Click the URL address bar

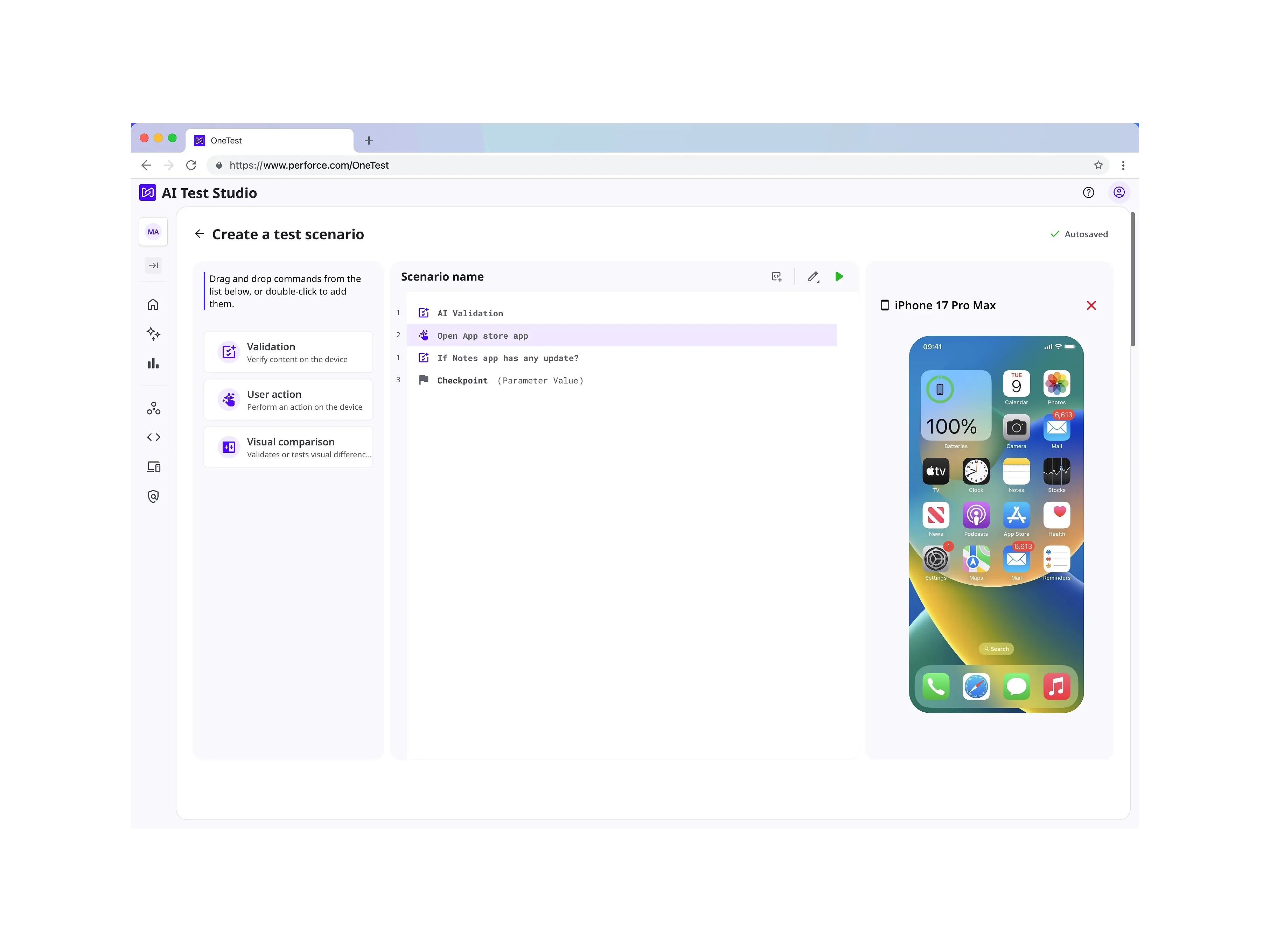[657, 165]
